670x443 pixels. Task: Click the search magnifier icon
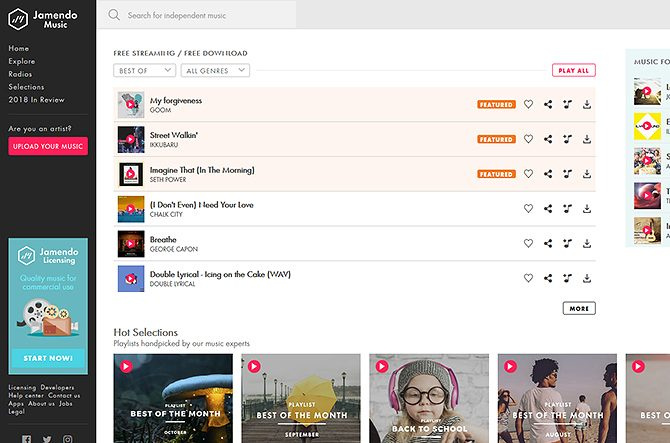(x=114, y=15)
